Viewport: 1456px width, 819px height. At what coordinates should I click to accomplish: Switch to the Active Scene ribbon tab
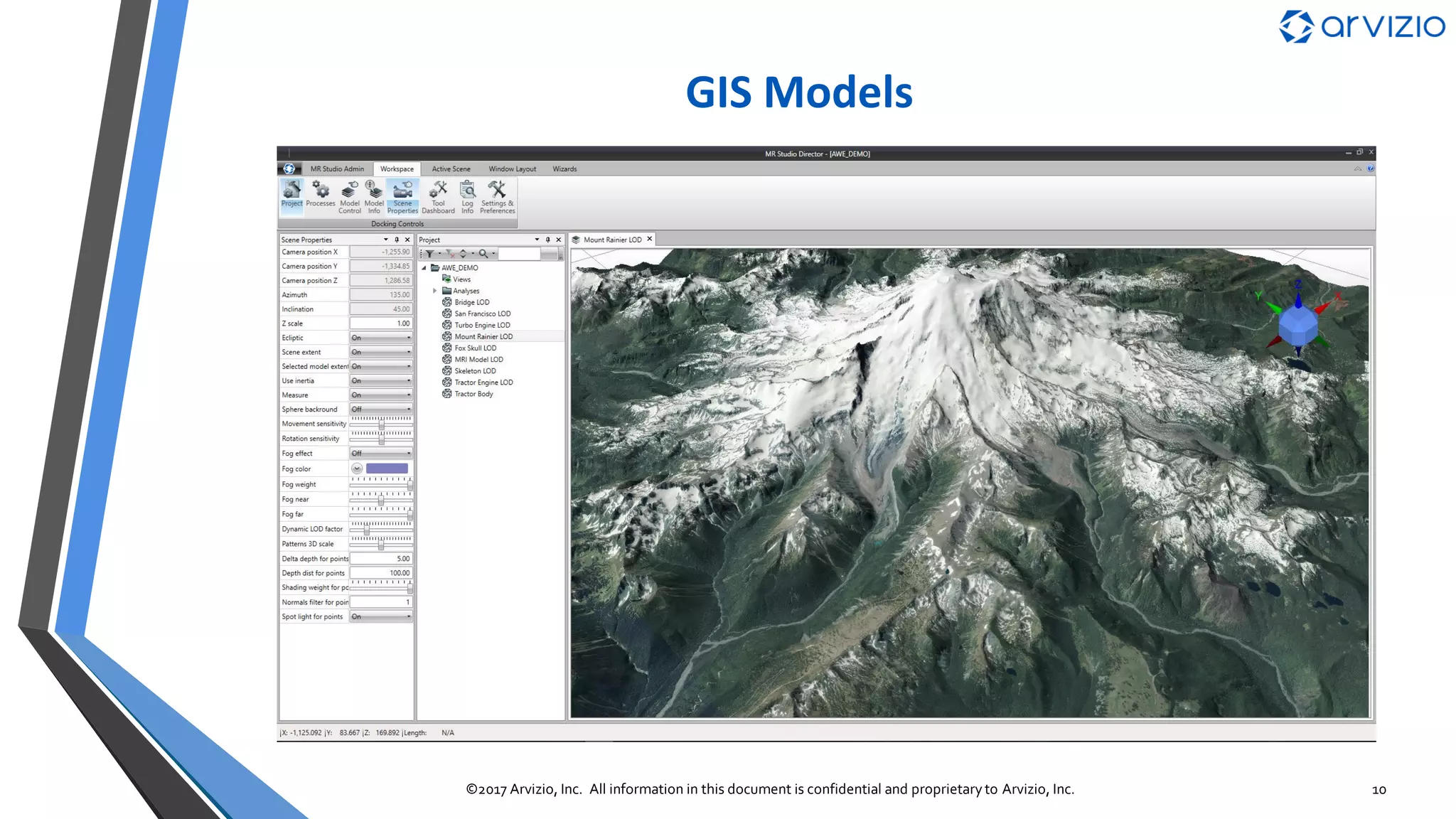click(x=451, y=169)
